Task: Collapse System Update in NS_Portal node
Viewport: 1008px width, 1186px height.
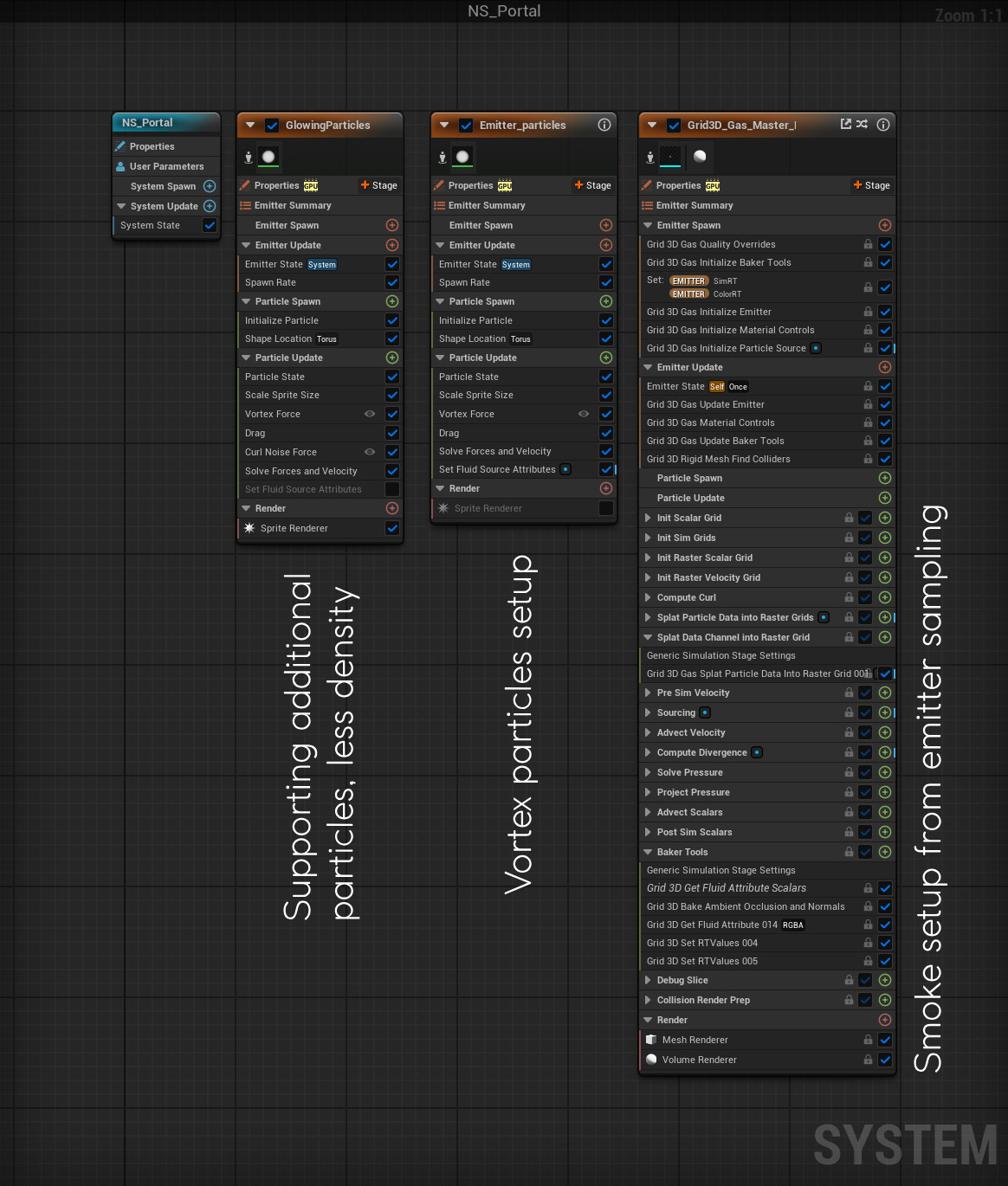Action: pyautogui.click(x=121, y=206)
